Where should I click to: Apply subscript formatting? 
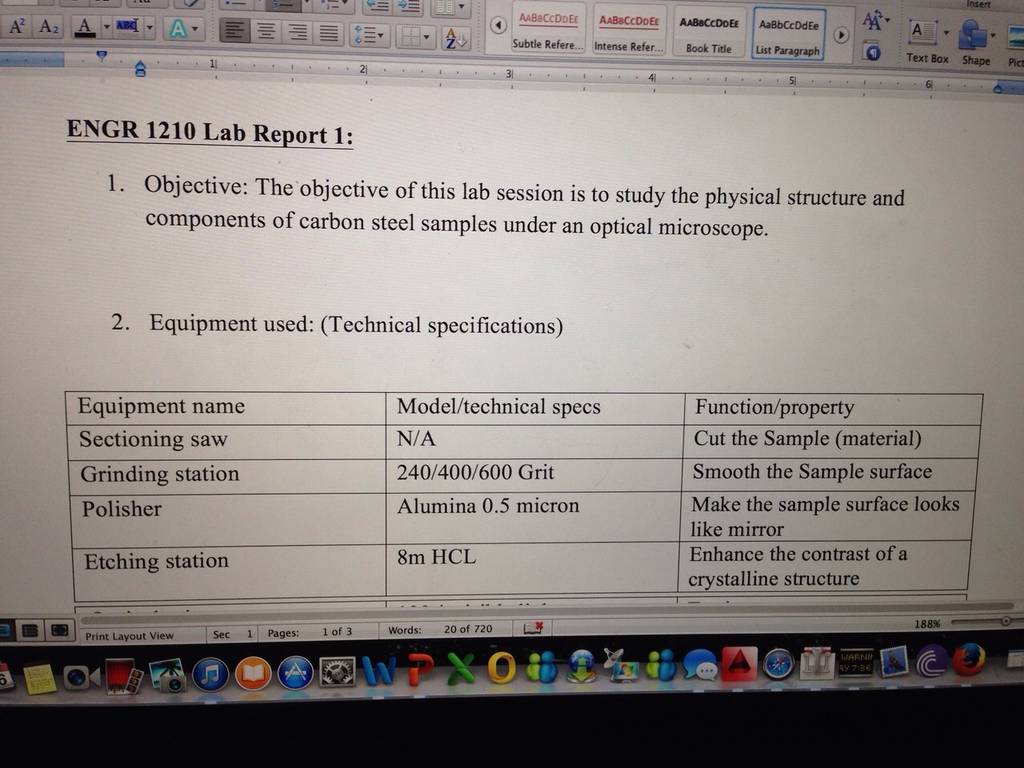point(49,27)
